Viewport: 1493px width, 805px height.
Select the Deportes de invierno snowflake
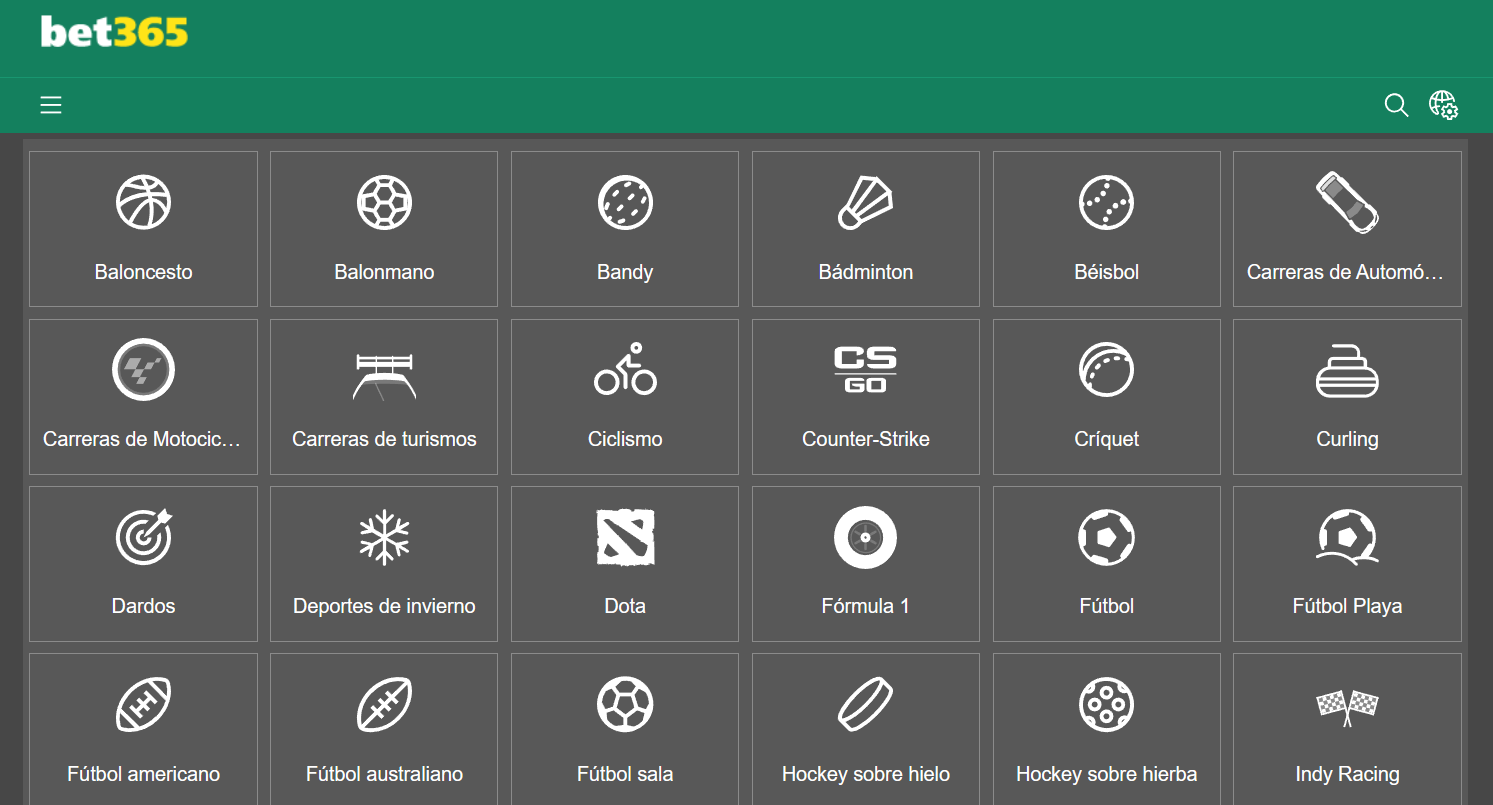(x=384, y=537)
